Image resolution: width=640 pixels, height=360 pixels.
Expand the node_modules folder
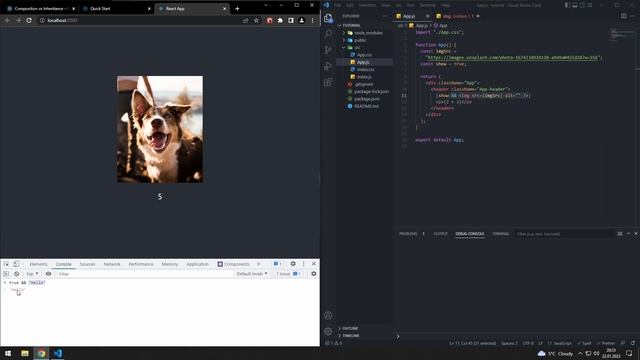(x=363, y=33)
